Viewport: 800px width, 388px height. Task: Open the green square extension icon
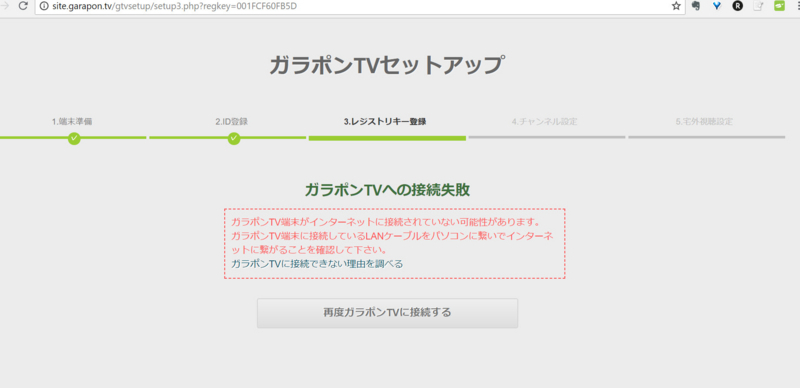779,6
